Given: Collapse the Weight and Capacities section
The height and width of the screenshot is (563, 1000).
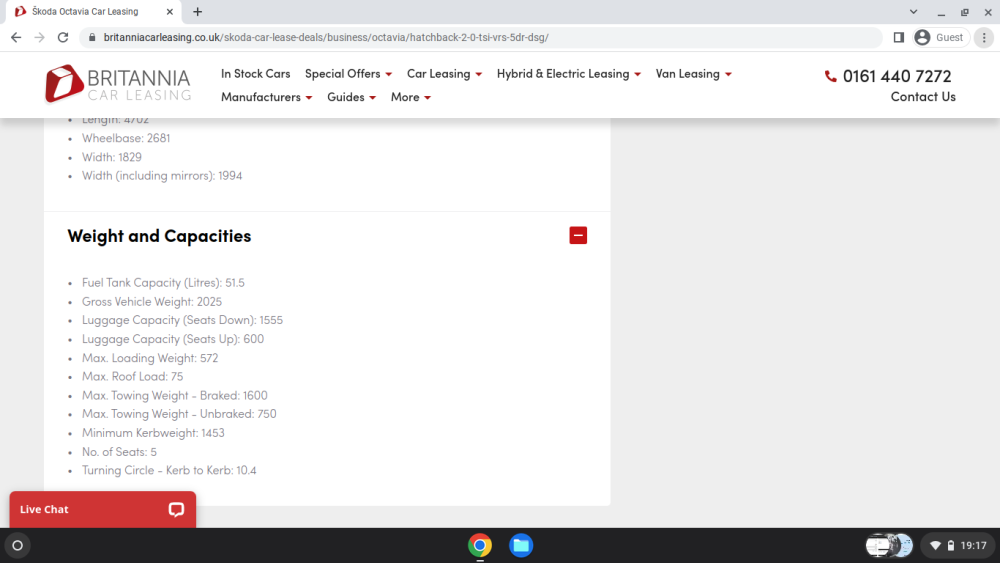Looking at the screenshot, I should [x=578, y=235].
